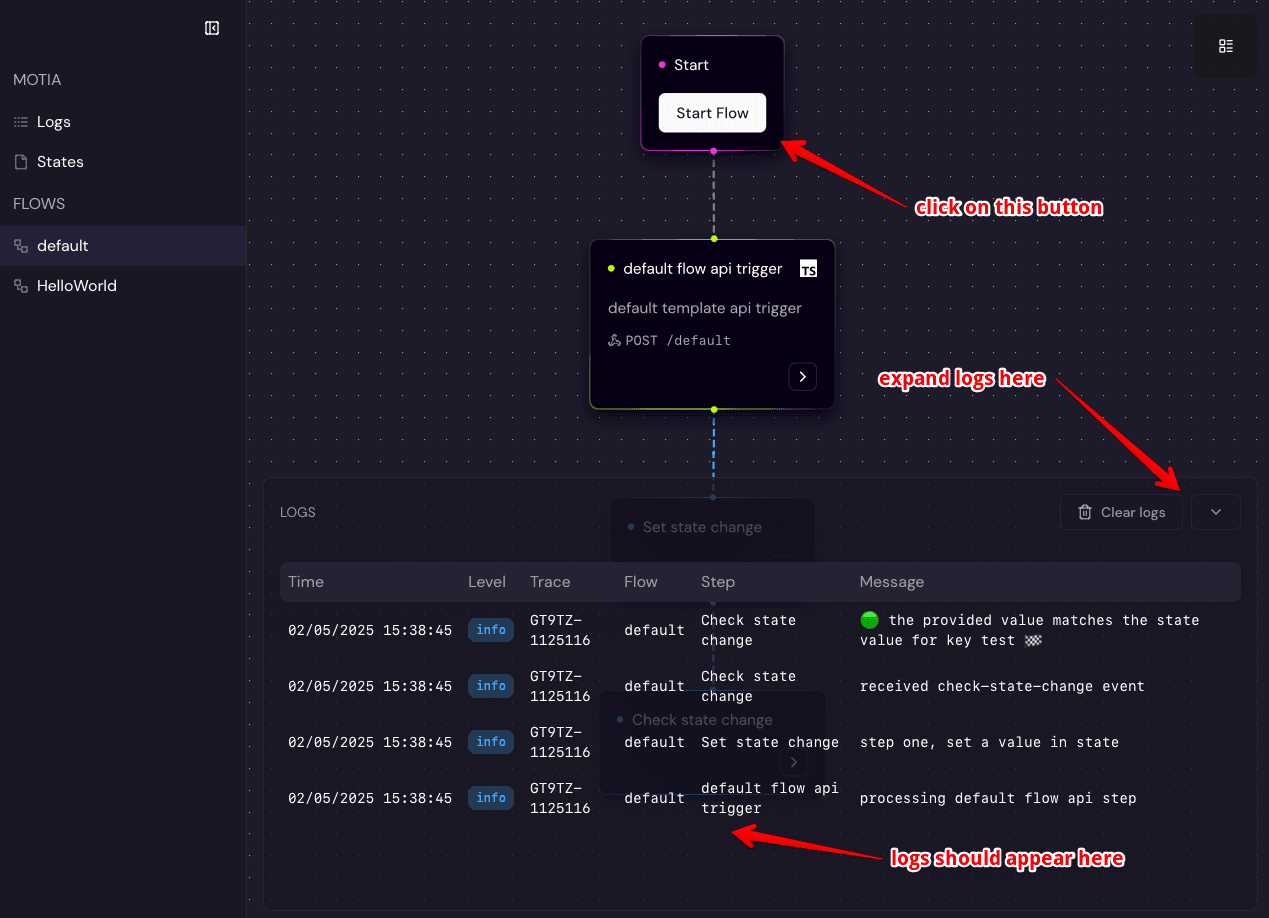Click info badge on processing default flow row
The image size is (1269, 918).
point(491,798)
